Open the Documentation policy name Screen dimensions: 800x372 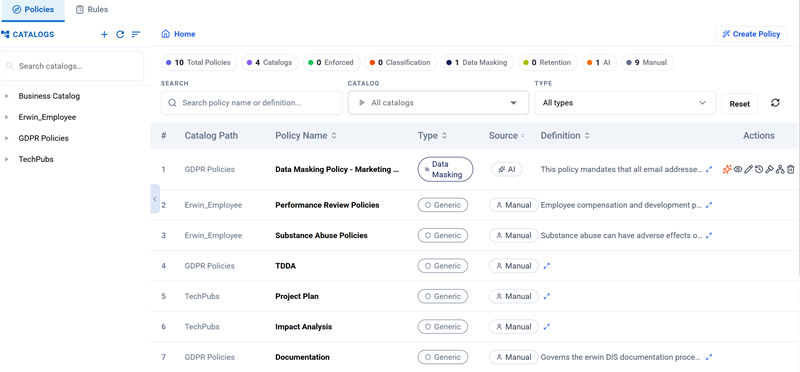pos(302,357)
